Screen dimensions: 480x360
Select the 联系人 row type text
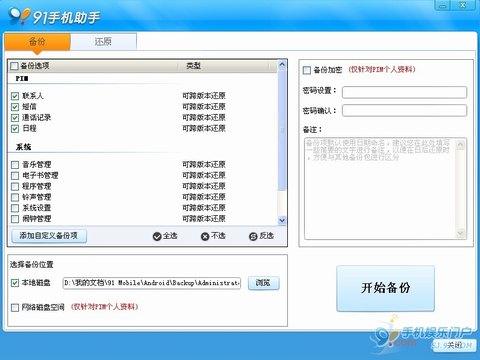click(204, 96)
